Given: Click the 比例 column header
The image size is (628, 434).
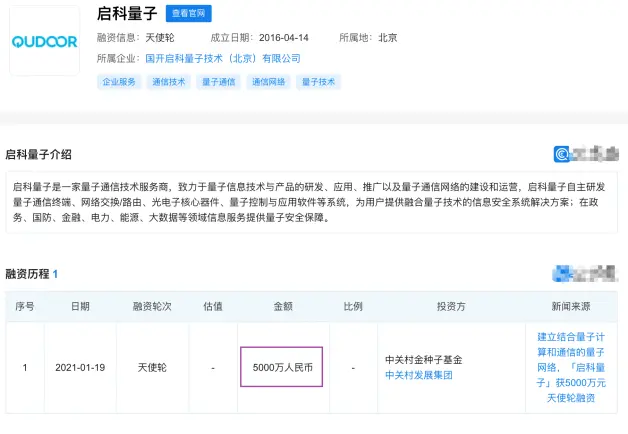Looking at the screenshot, I should coord(353,307).
